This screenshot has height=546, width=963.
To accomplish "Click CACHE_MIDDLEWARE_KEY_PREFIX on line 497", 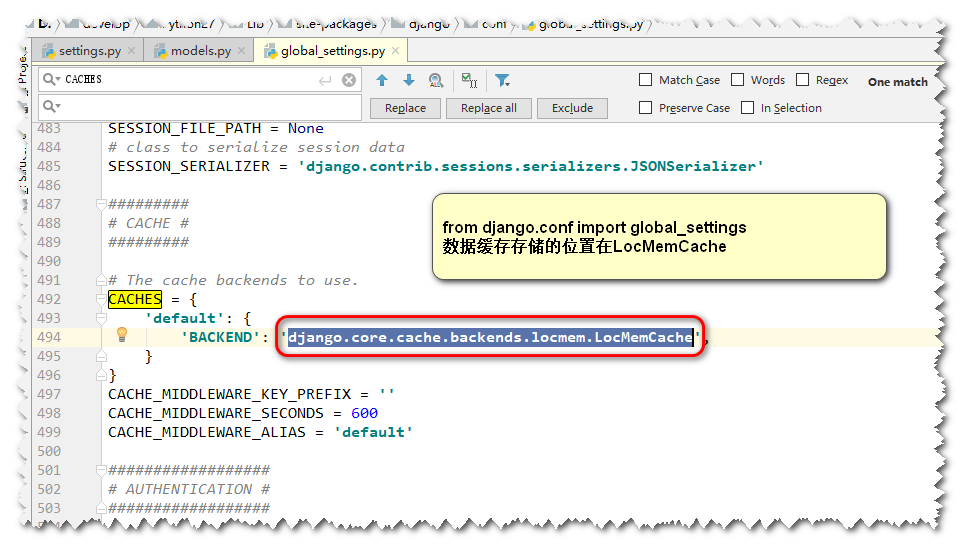I will (x=230, y=394).
